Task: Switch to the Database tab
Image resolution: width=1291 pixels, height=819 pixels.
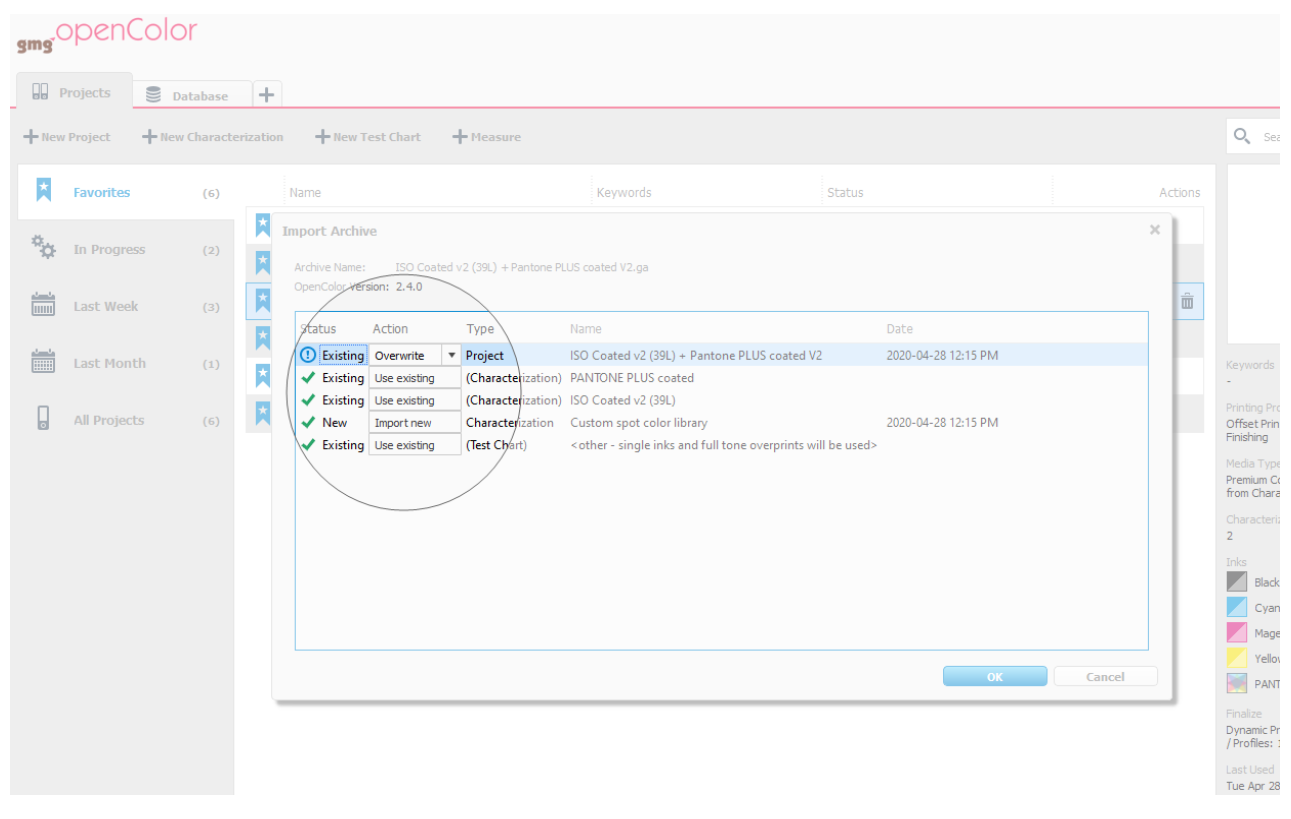Action: click(x=192, y=95)
